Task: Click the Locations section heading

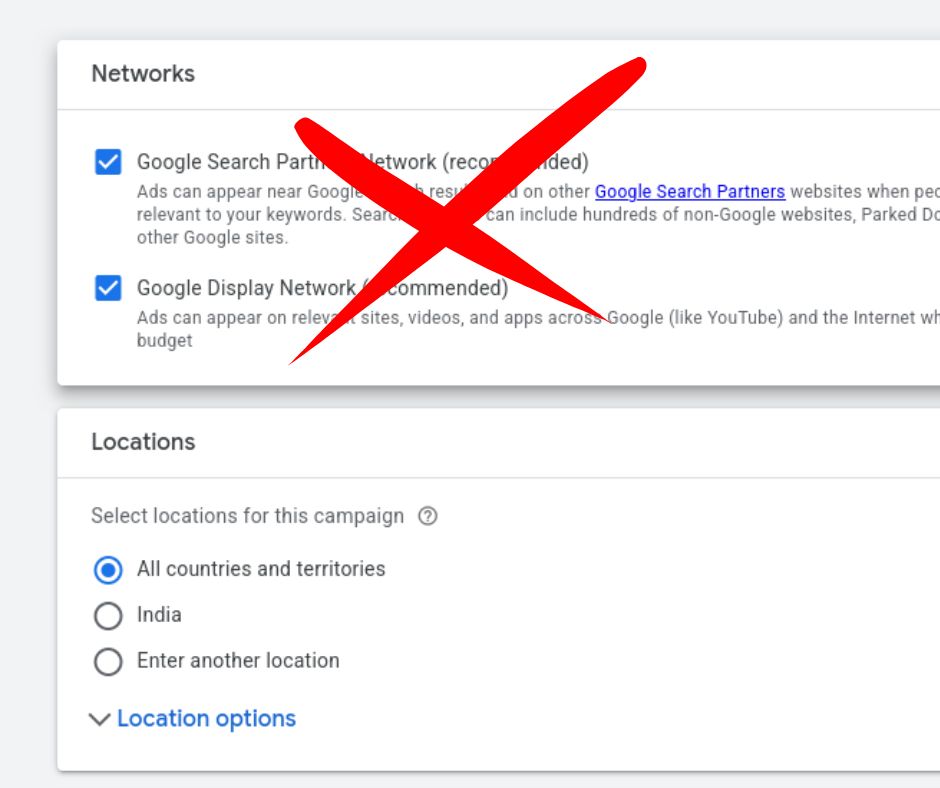Action: click(x=143, y=442)
